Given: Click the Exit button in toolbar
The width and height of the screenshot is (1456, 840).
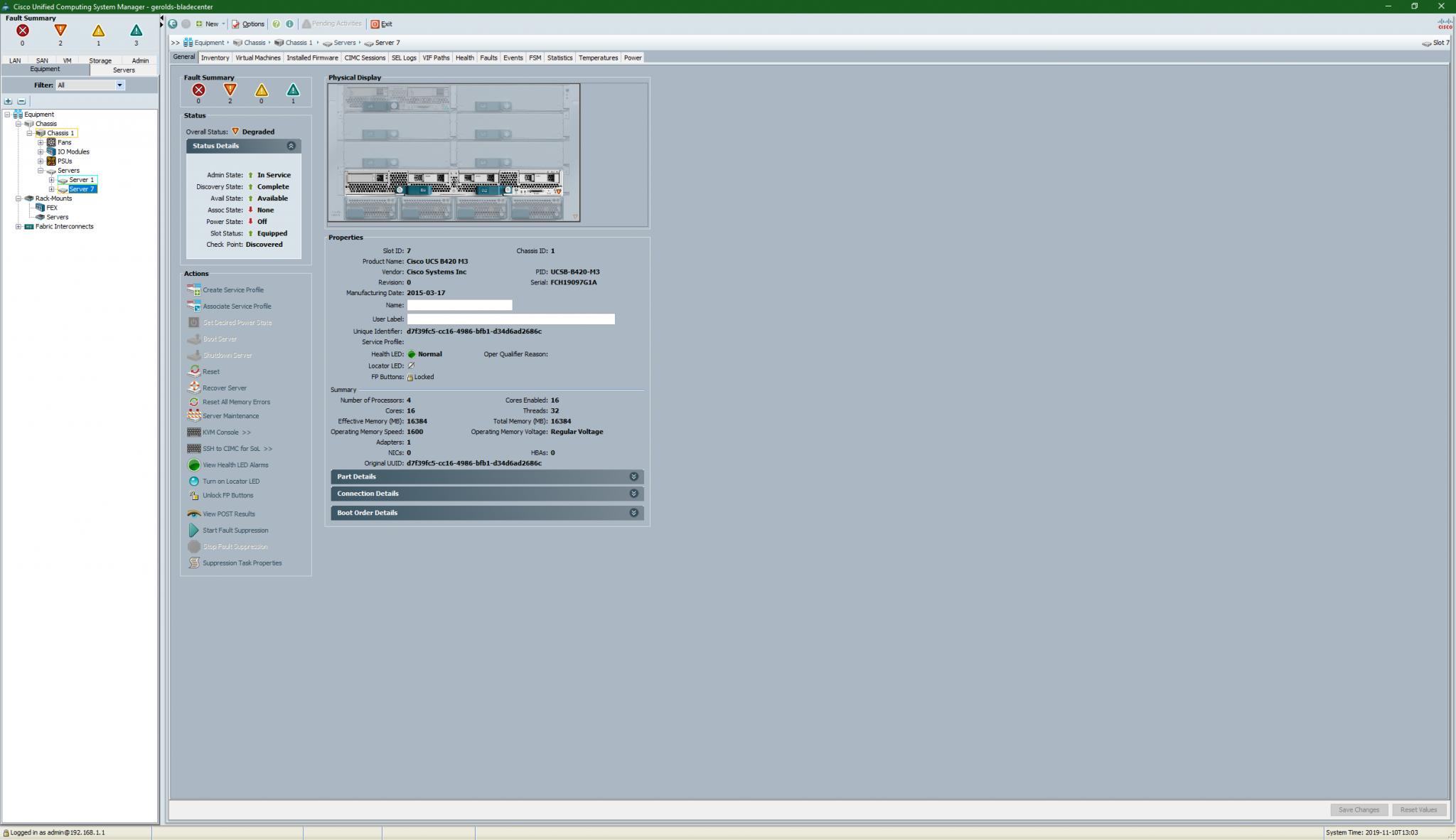Looking at the screenshot, I should pos(382,23).
